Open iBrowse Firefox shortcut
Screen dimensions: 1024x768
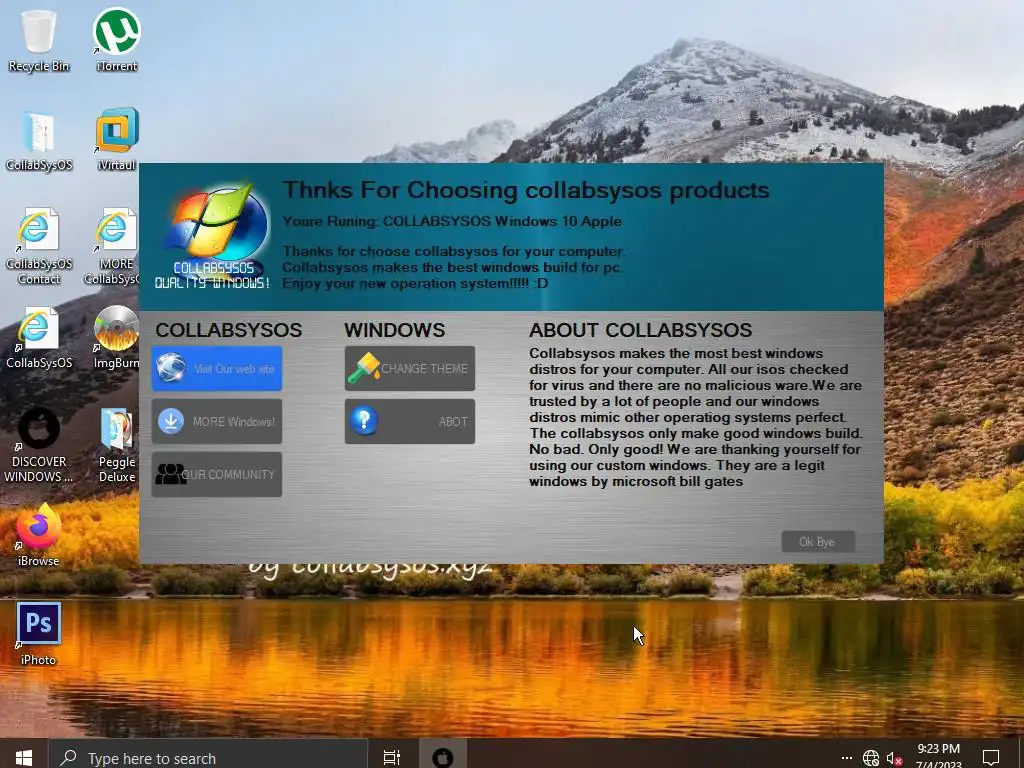point(39,536)
